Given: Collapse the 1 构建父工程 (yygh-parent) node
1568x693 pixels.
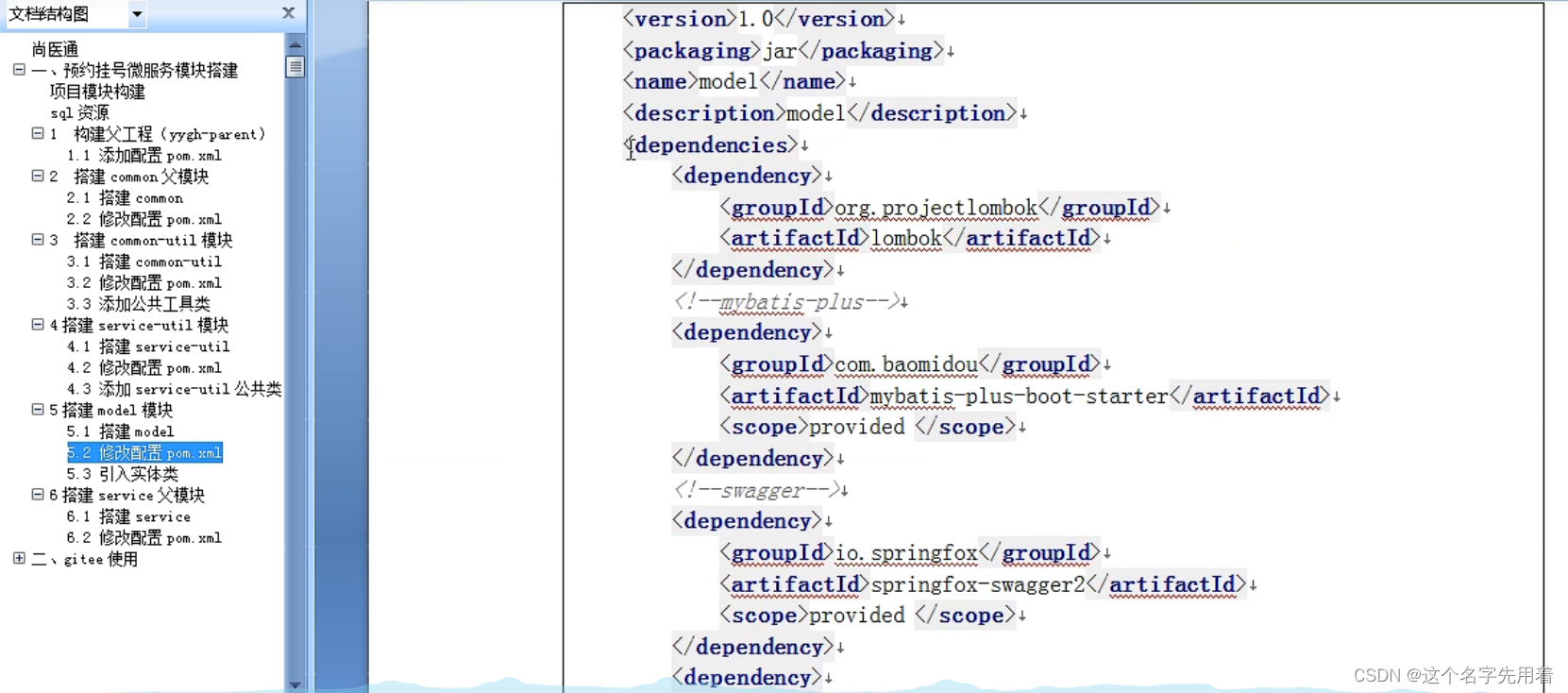Looking at the screenshot, I should click(x=38, y=134).
